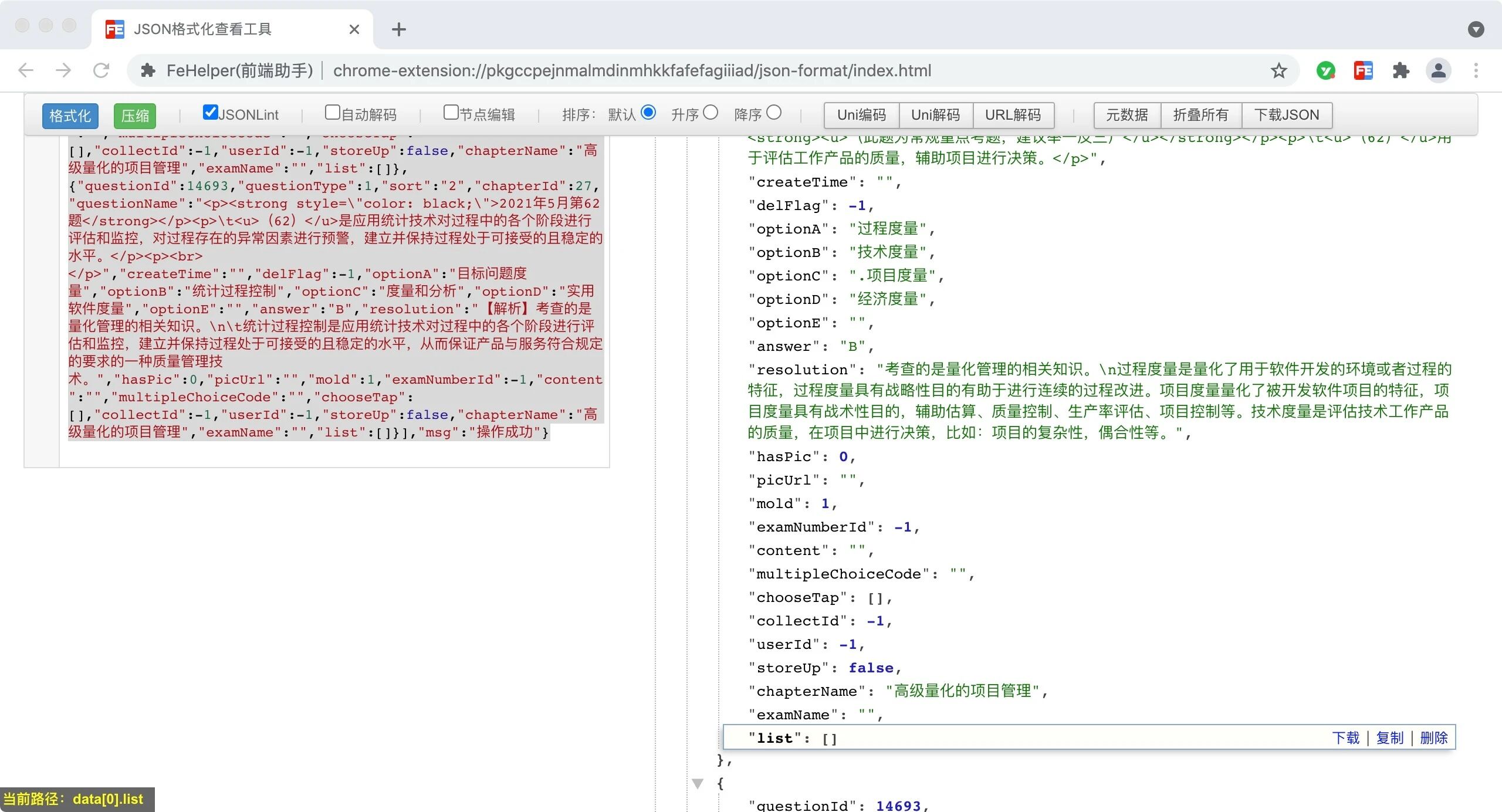Click 复制 link on list row
The width and height of the screenshot is (1502, 812).
[1390, 737]
